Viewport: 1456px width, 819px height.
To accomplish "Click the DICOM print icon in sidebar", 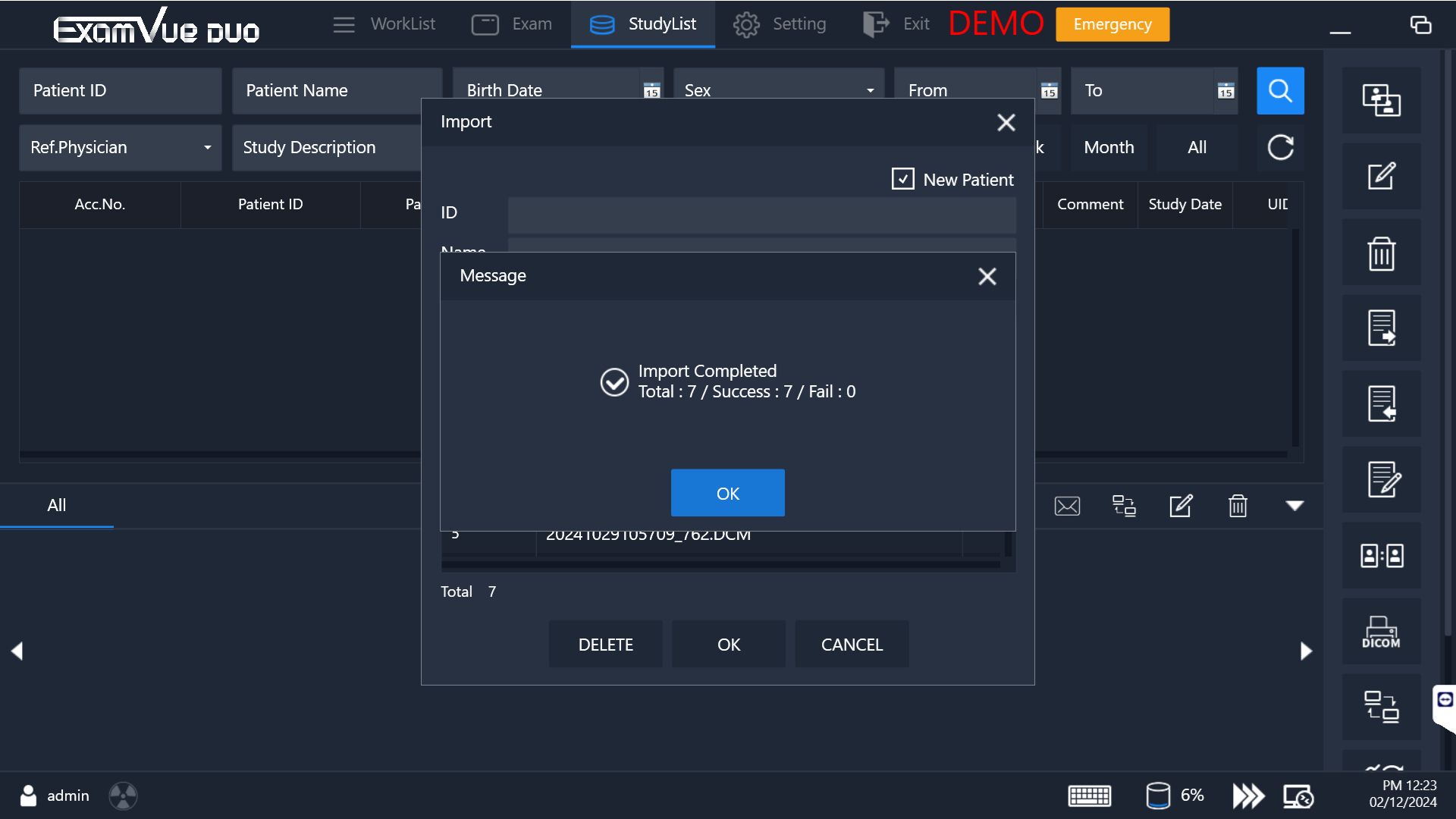I will pos(1381,632).
